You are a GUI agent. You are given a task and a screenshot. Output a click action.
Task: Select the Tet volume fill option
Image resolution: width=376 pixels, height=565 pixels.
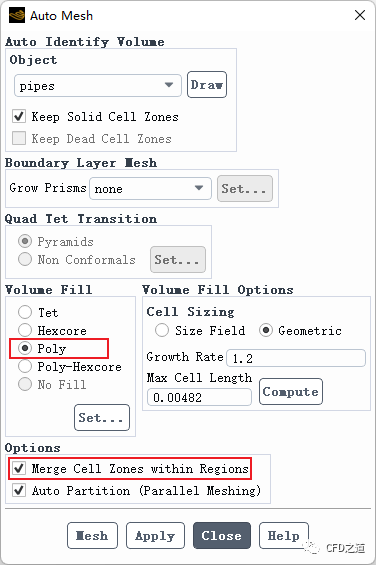click(25, 312)
